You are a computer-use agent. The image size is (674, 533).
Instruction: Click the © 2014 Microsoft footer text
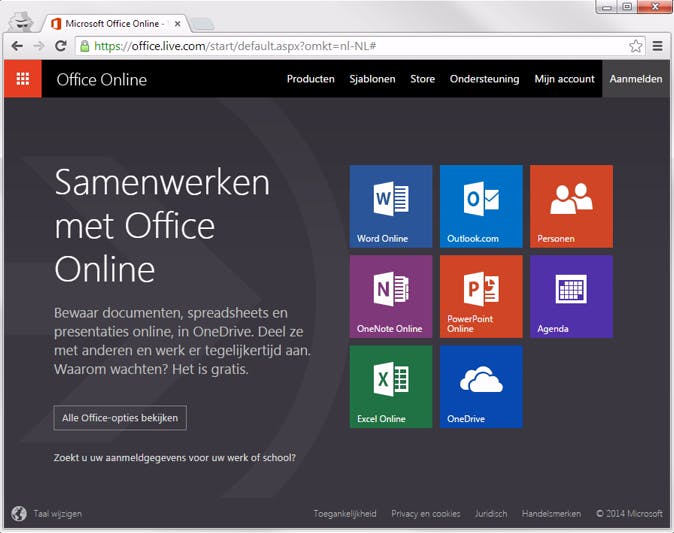click(x=629, y=514)
